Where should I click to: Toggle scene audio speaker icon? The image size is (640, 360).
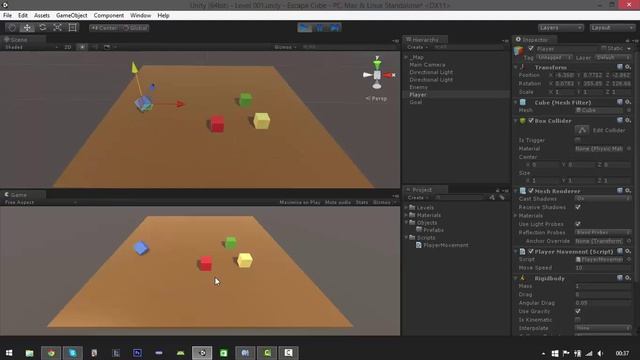(95, 47)
